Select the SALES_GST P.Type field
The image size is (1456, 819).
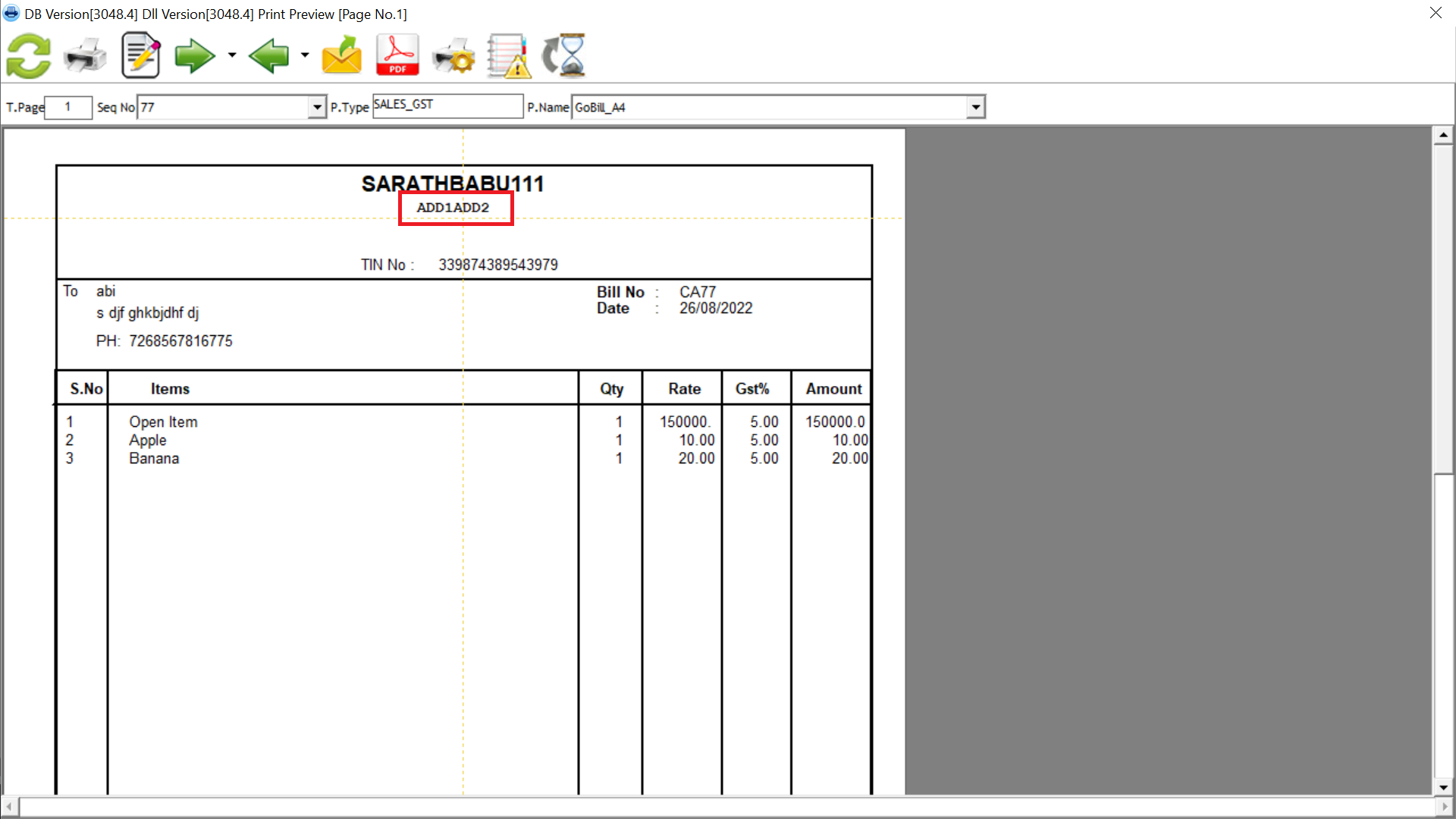(x=447, y=105)
